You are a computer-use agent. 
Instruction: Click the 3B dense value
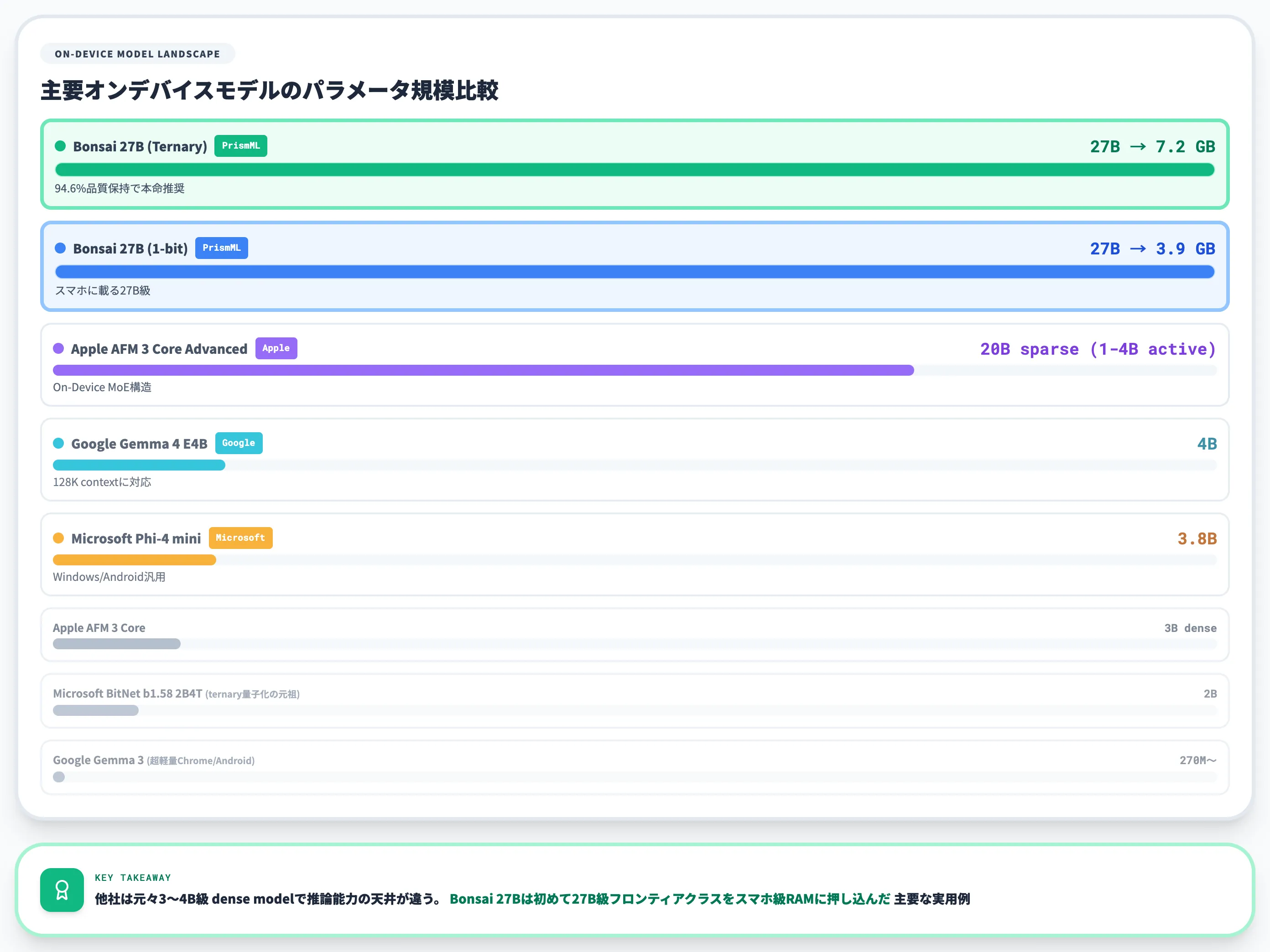coord(1190,628)
